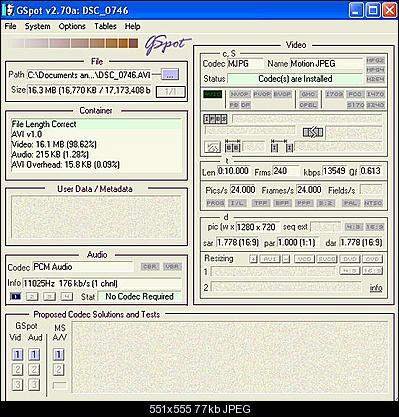Click the par field "1.000 (1:1)"
Screen dimensions: 399x417
[297, 242]
